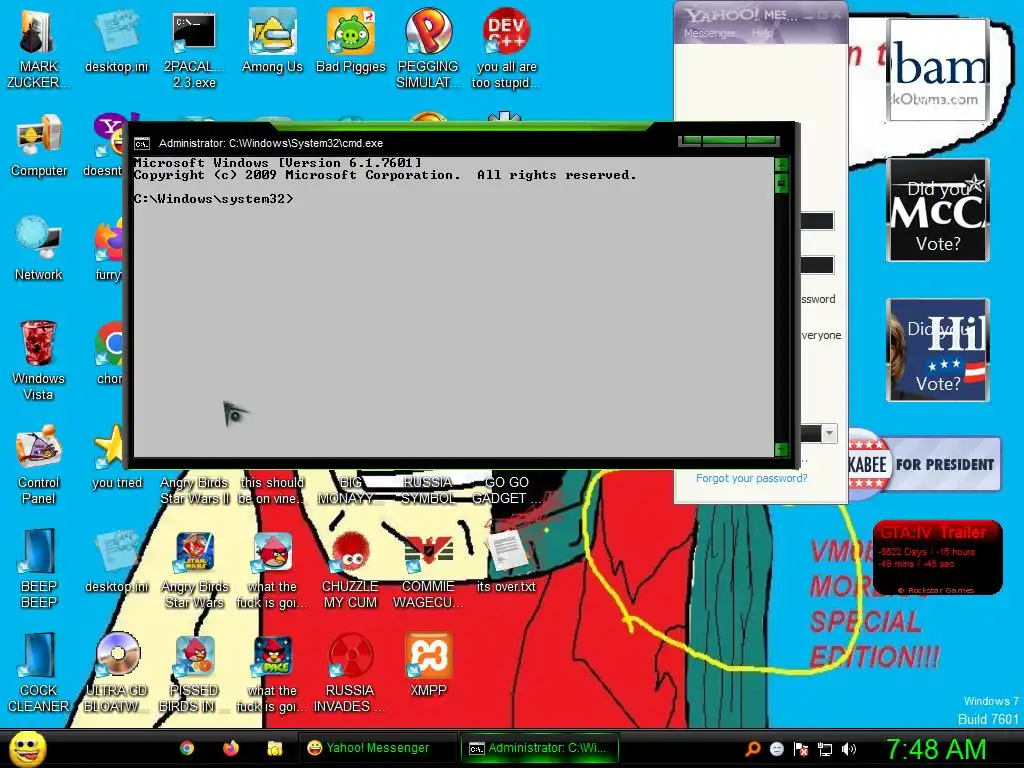Open the MARK ZUCKER desktop icon
Viewport: 1024px width, 768px height.
point(38,48)
